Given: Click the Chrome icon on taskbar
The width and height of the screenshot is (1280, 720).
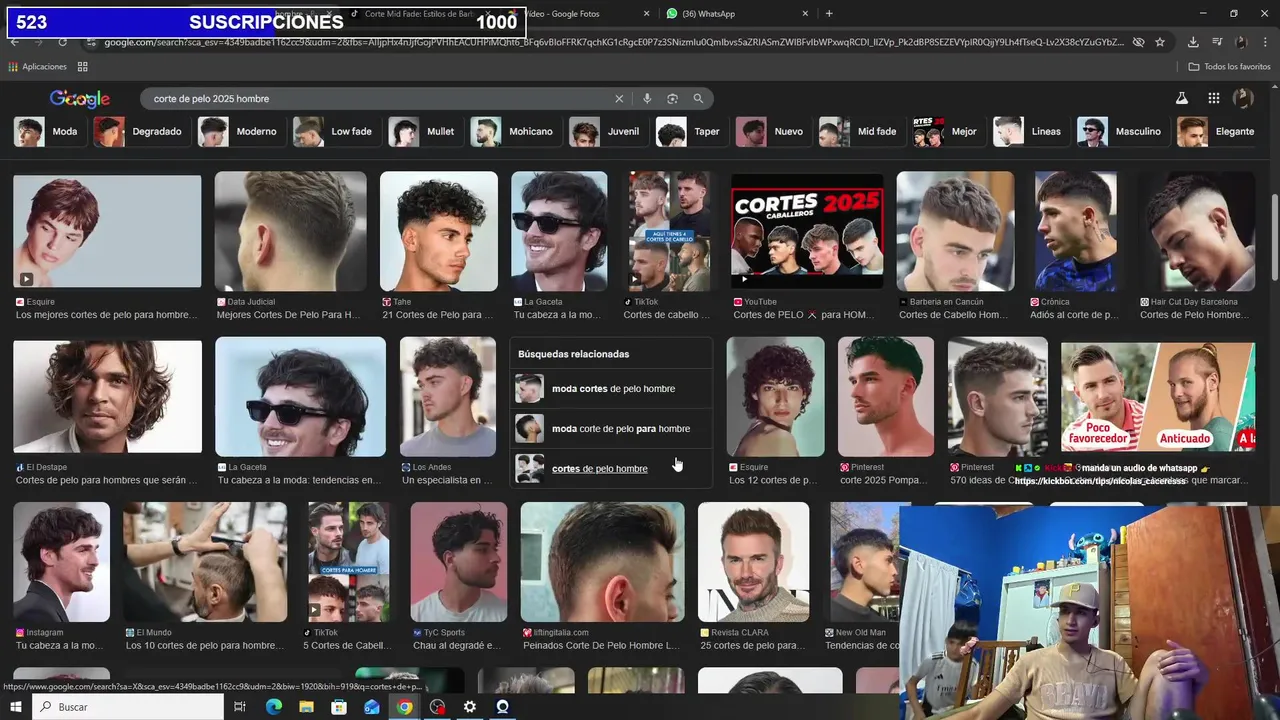Looking at the screenshot, I should [404, 707].
